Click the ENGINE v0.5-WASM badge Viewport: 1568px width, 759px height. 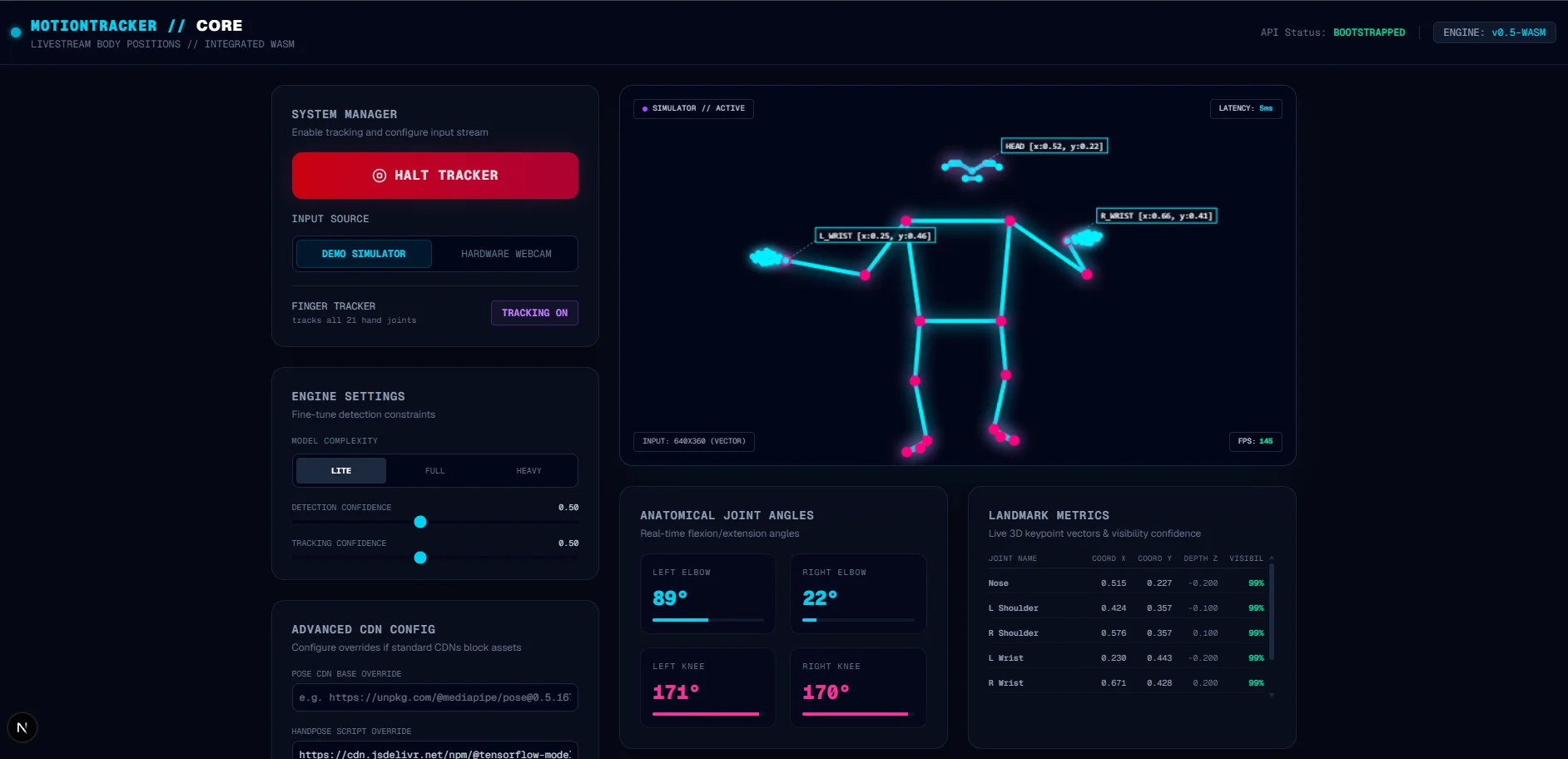[x=1494, y=32]
